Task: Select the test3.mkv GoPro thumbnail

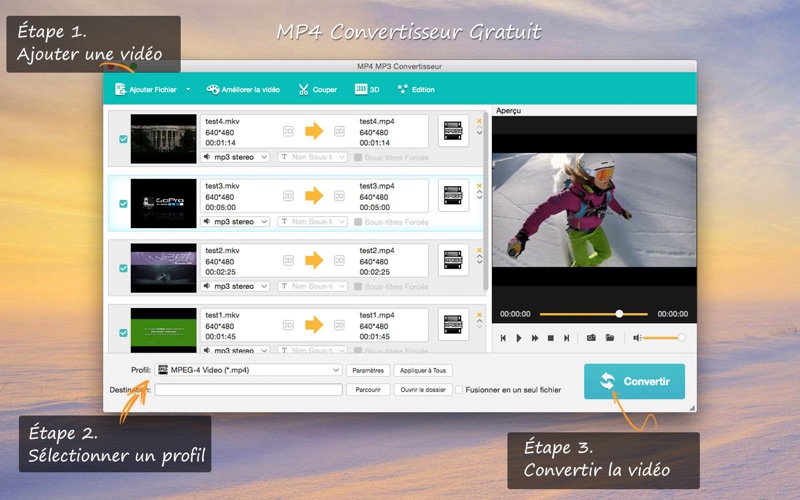Action: coord(163,203)
